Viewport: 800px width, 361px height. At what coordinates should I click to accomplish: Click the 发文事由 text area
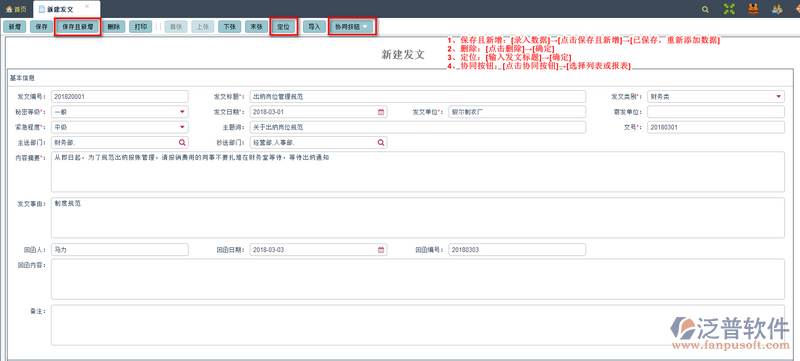point(418,218)
